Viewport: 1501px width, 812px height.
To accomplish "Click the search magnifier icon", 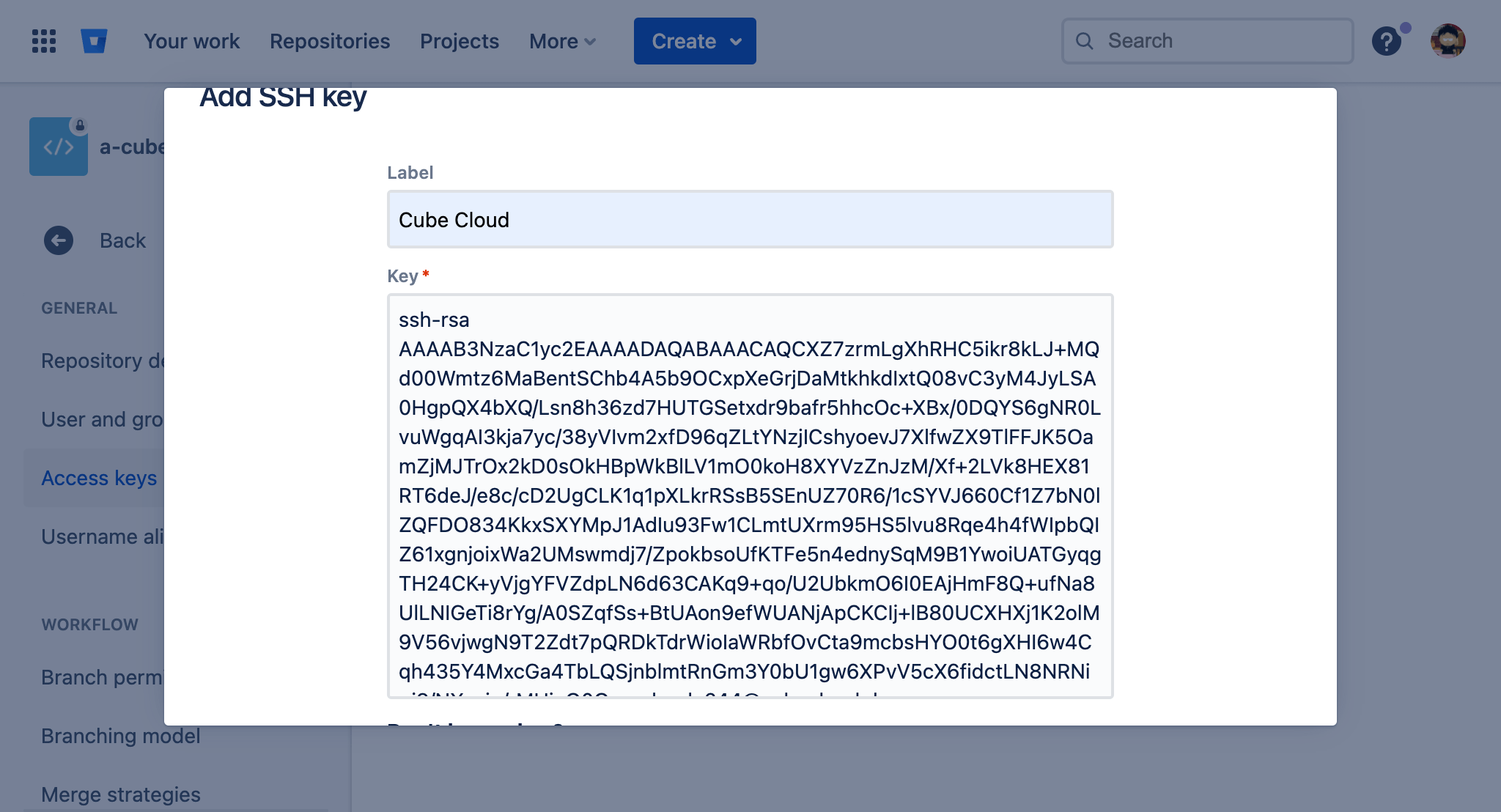I will pyautogui.click(x=1084, y=40).
